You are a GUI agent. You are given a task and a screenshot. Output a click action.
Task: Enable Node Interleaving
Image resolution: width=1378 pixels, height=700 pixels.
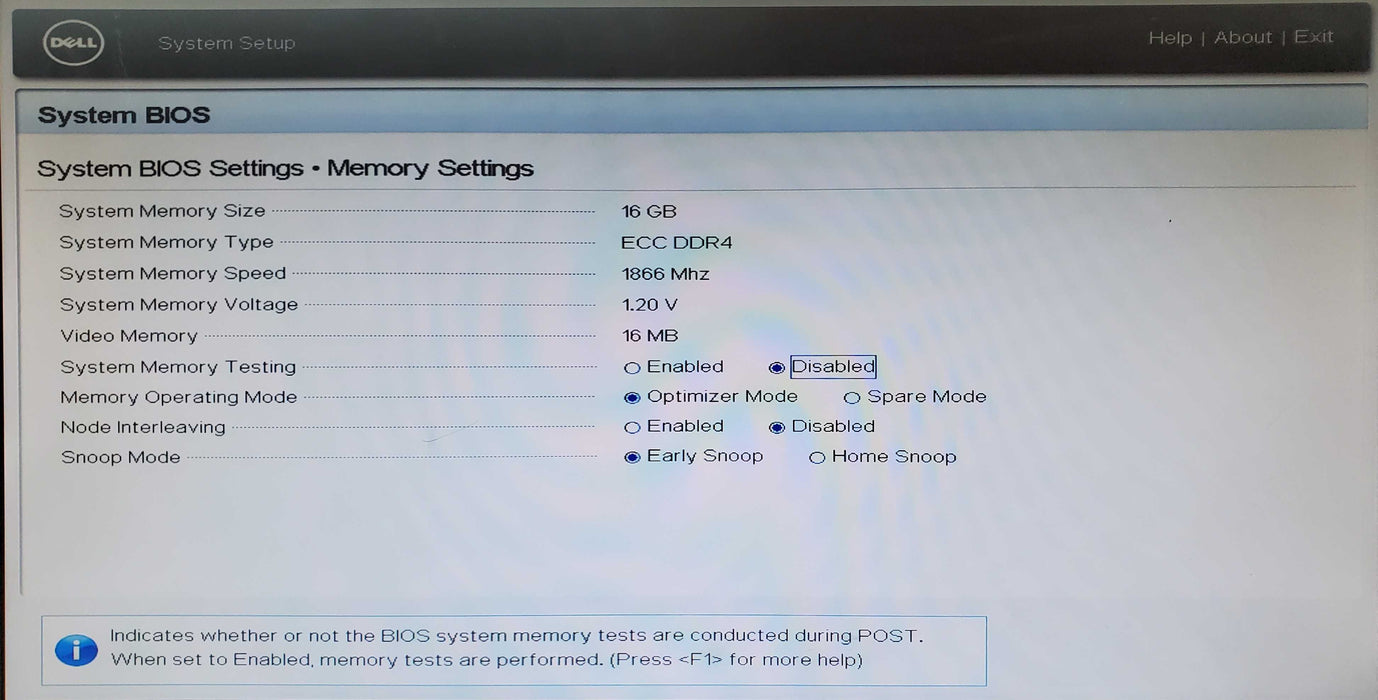[632, 428]
